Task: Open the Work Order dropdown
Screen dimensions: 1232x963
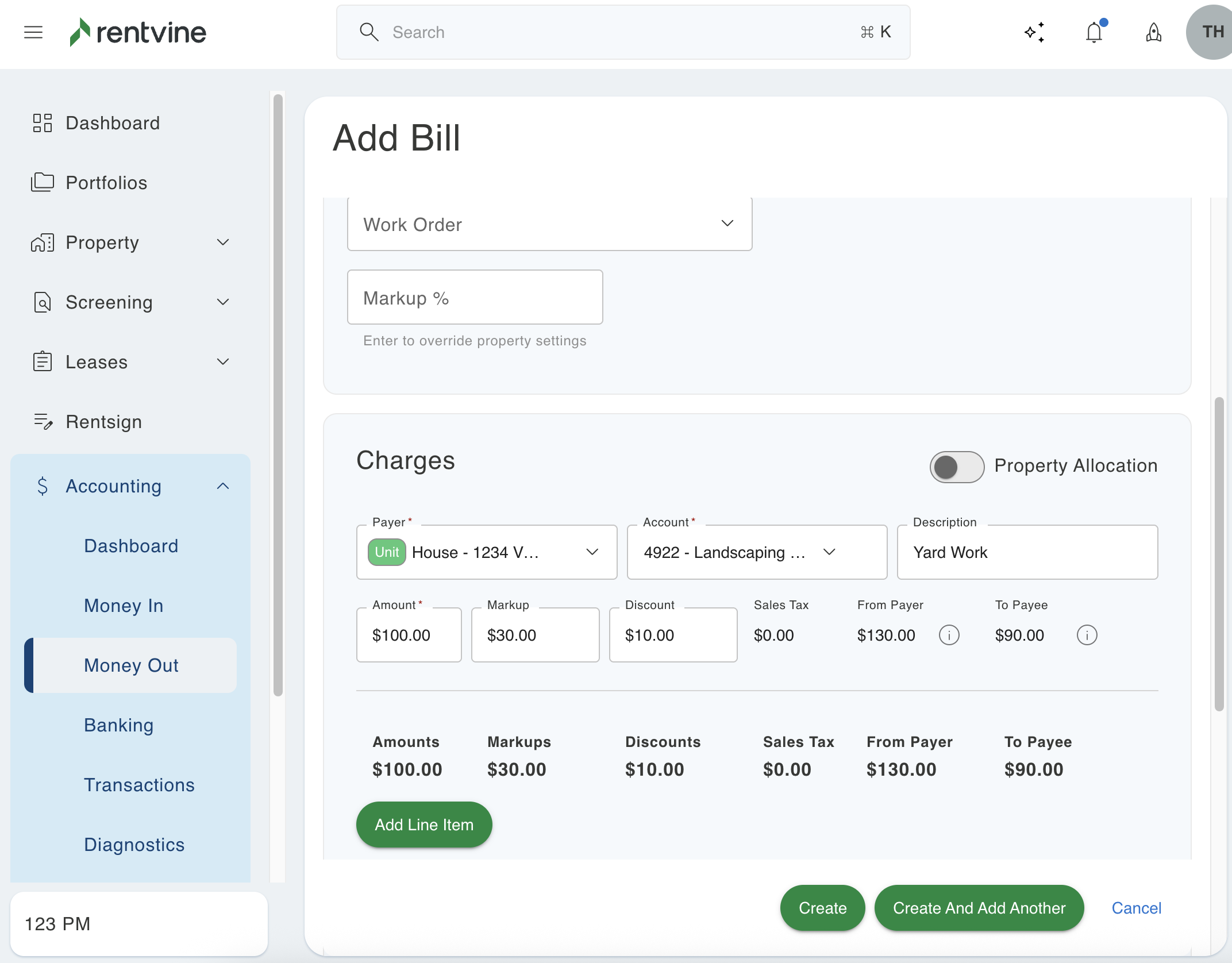Action: click(549, 224)
